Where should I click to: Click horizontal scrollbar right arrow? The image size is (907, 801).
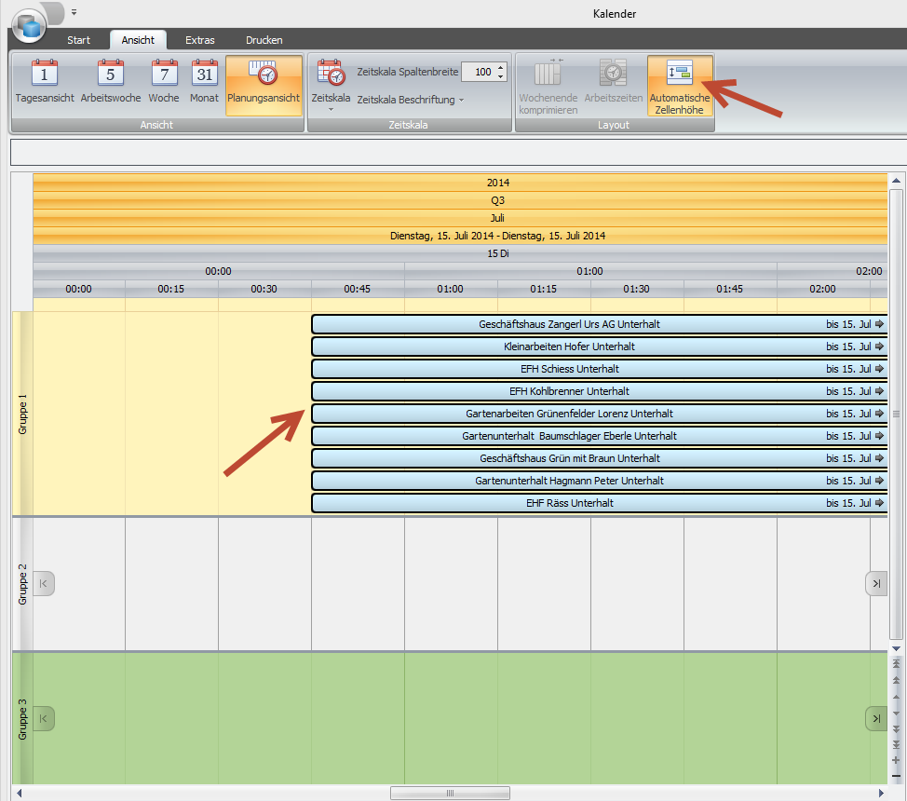(x=881, y=793)
